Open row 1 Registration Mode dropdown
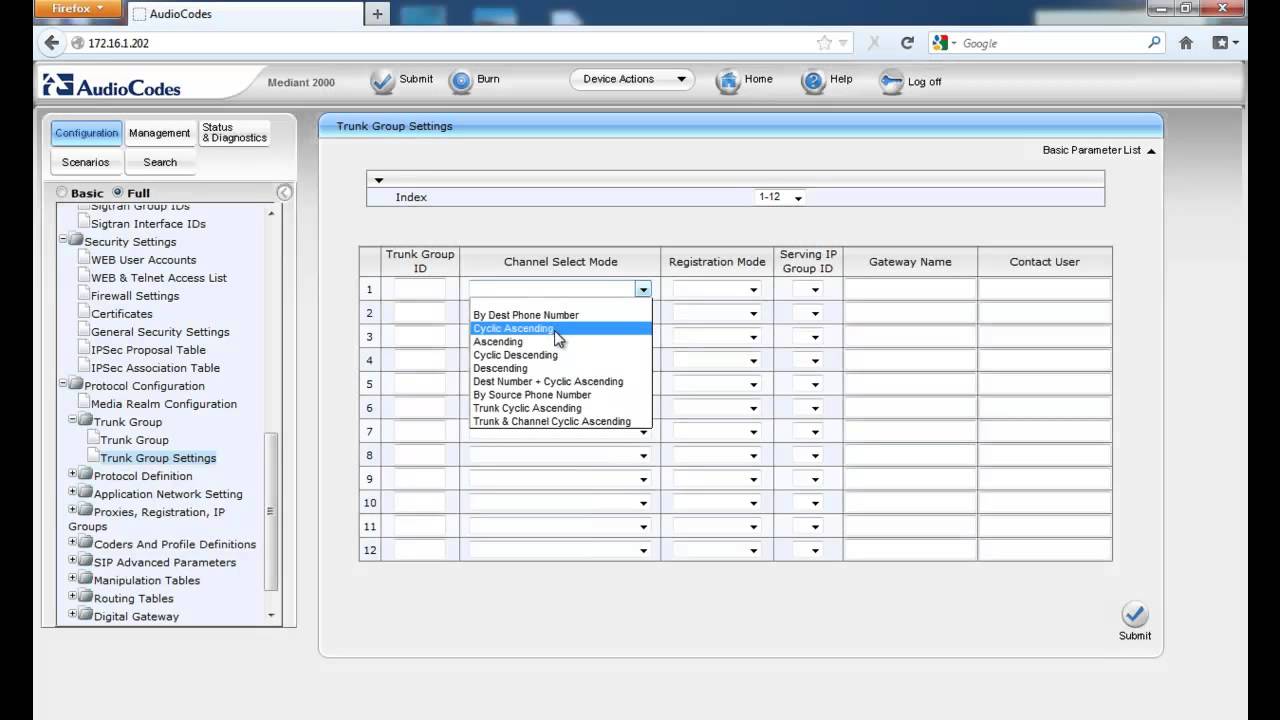The image size is (1280, 720). pyautogui.click(x=716, y=290)
